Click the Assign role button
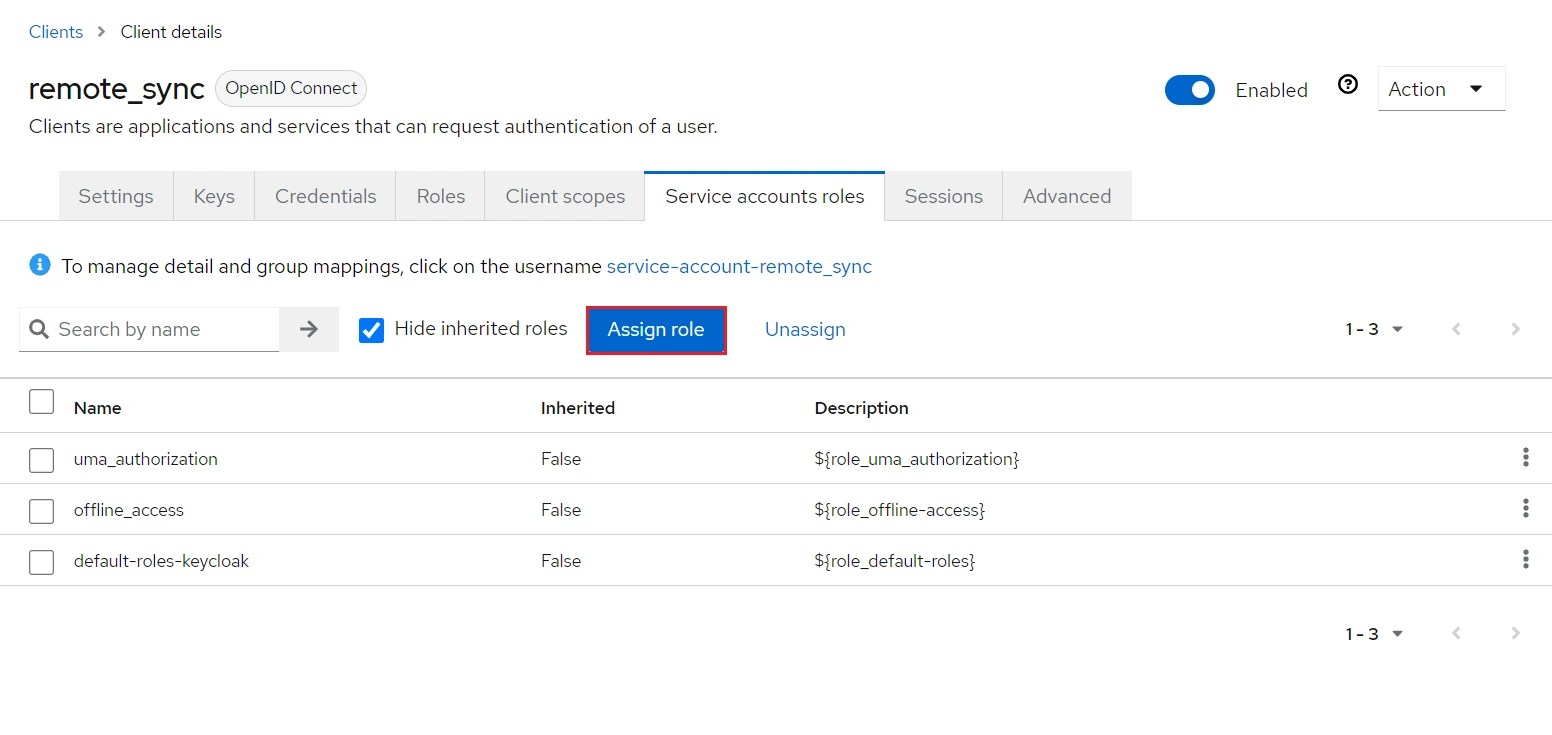Image resolution: width=1552 pixels, height=735 pixels. (x=656, y=329)
